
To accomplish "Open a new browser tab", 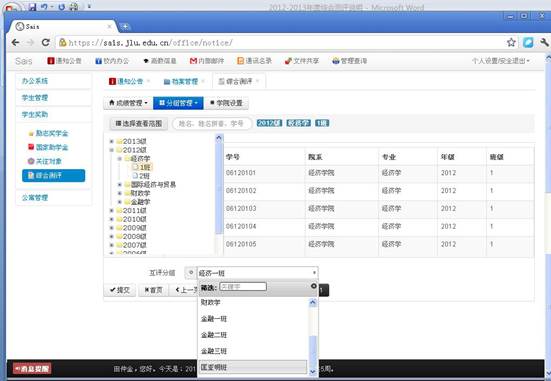I will [125, 26].
